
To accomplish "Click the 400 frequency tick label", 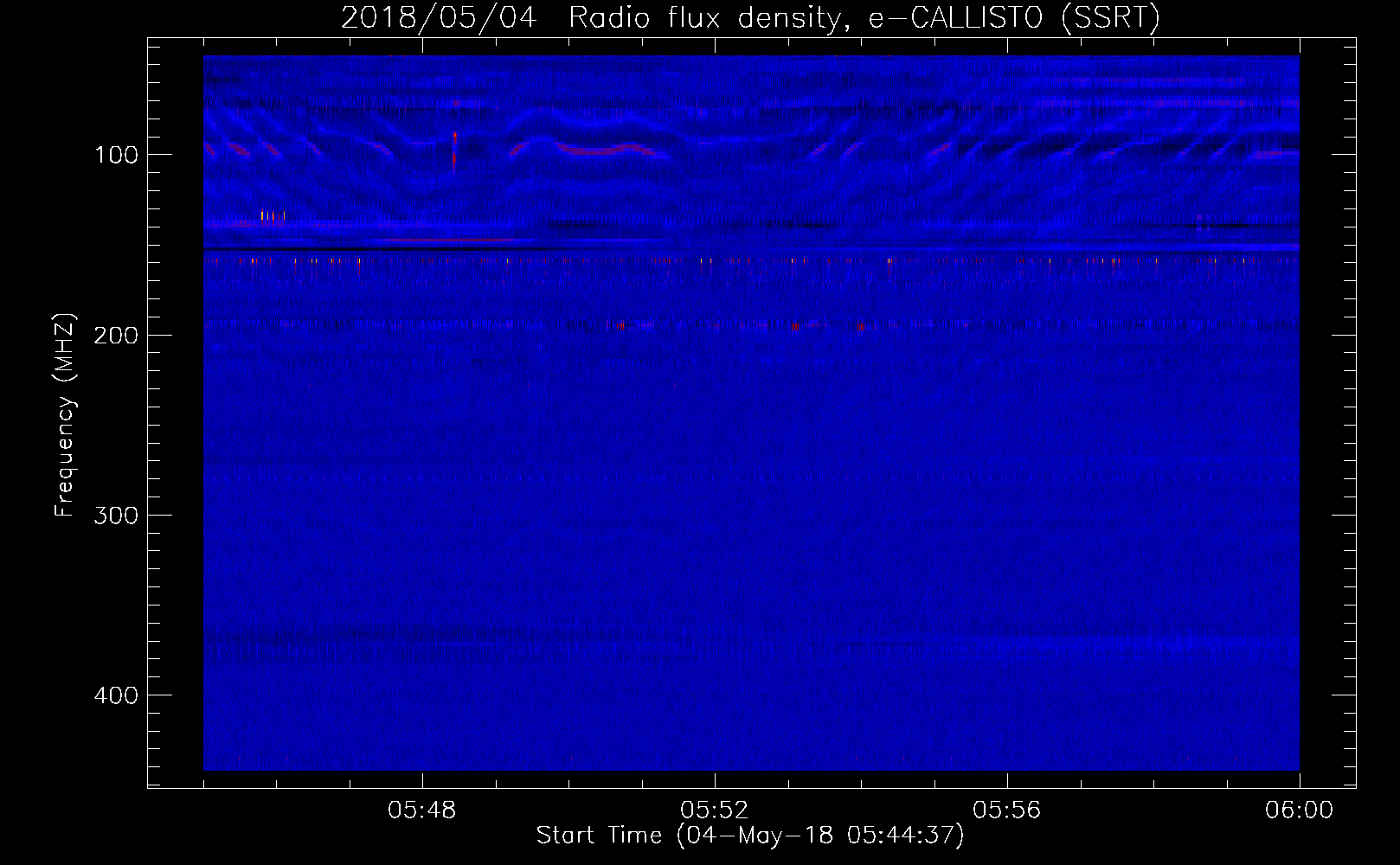I will (116, 695).
